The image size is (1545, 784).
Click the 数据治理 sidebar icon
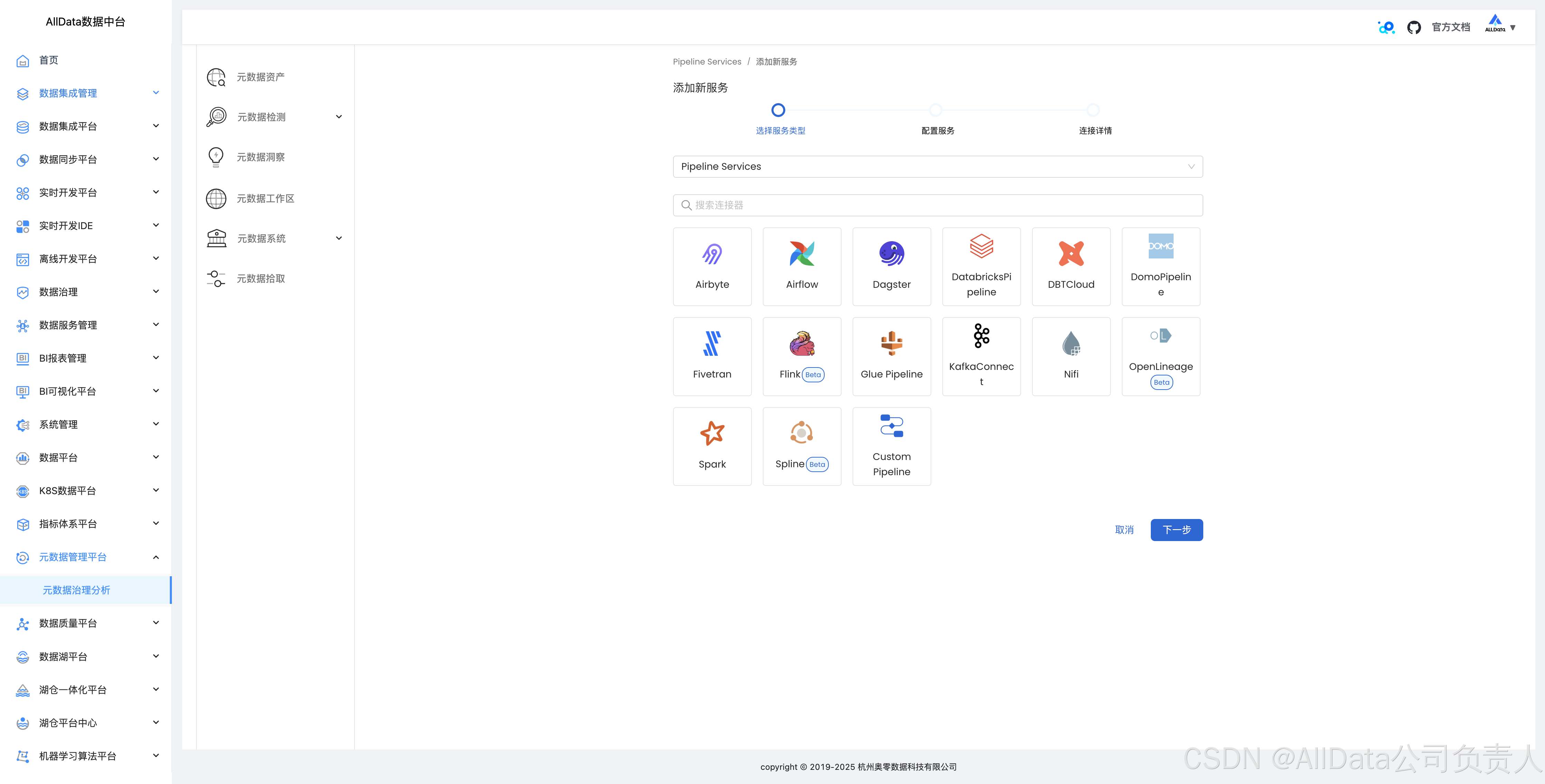(x=23, y=293)
